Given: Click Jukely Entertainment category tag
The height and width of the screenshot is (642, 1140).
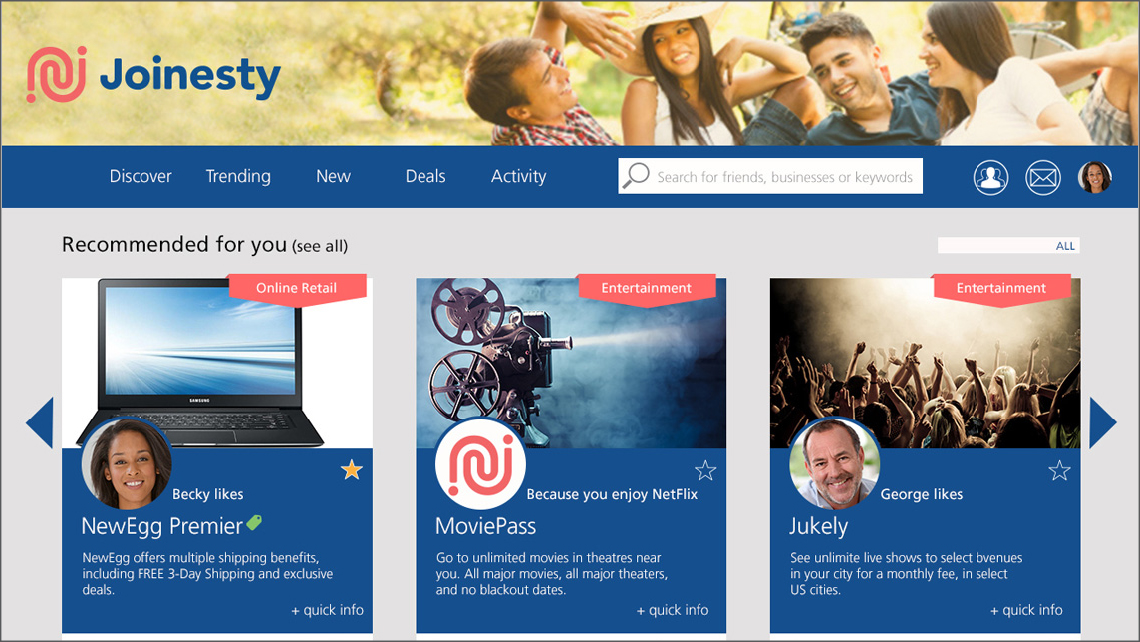Looking at the screenshot, I should 1001,289.
